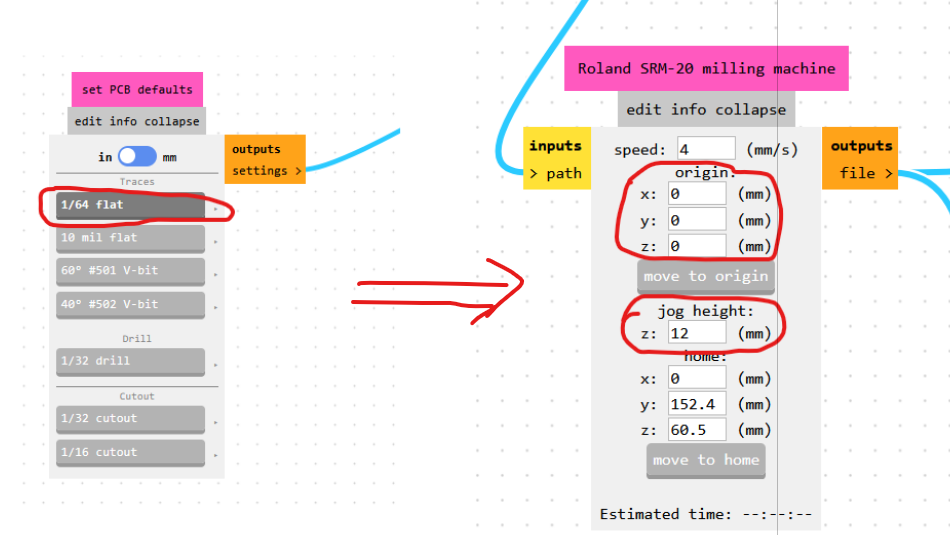This screenshot has width=950, height=535.
Task: Click the 'jog height:' label
Action: [706, 311]
